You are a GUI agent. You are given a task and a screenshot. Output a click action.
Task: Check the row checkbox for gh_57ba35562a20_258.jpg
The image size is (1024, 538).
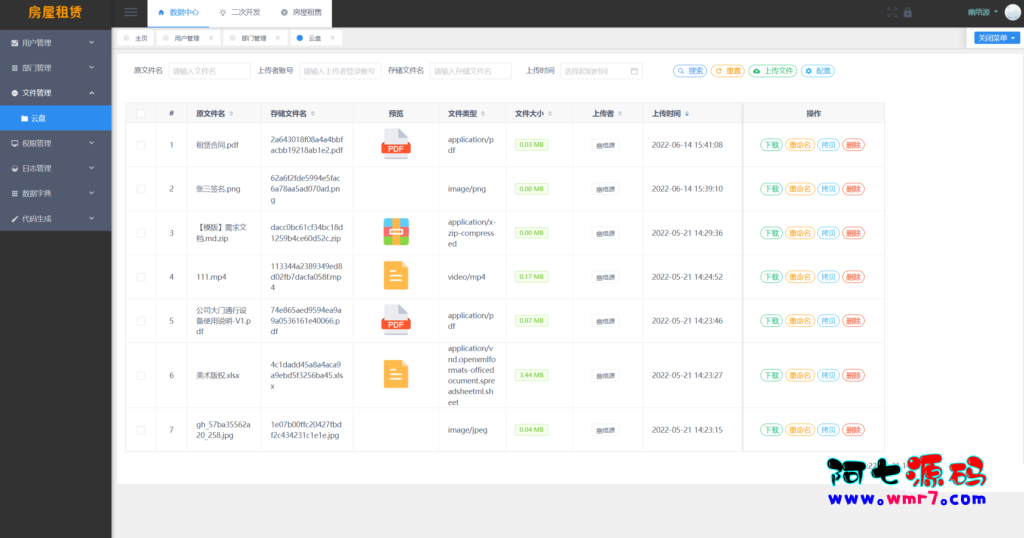pyautogui.click(x=141, y=430)
